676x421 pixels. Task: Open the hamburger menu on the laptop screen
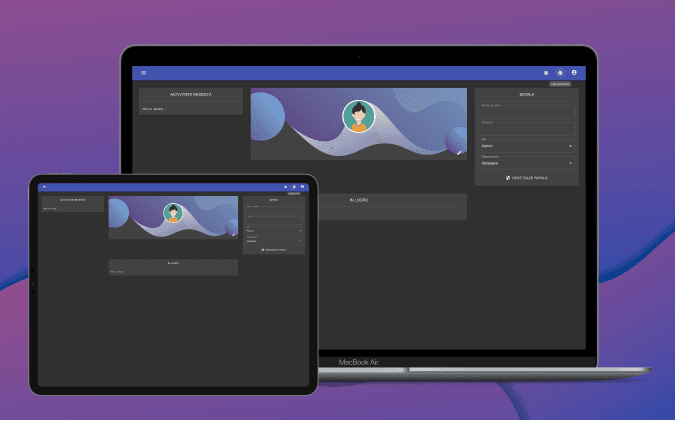(144, 73)
